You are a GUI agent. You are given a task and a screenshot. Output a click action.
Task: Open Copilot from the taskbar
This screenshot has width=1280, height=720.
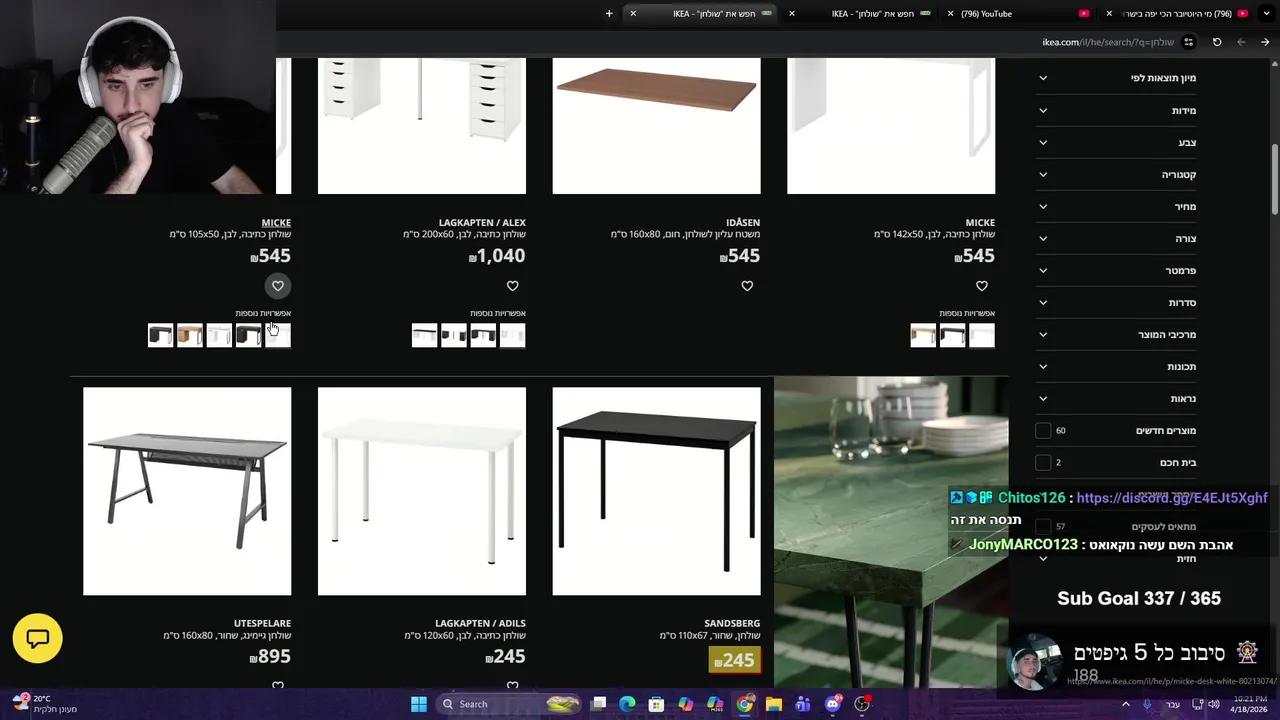(686, 704)
